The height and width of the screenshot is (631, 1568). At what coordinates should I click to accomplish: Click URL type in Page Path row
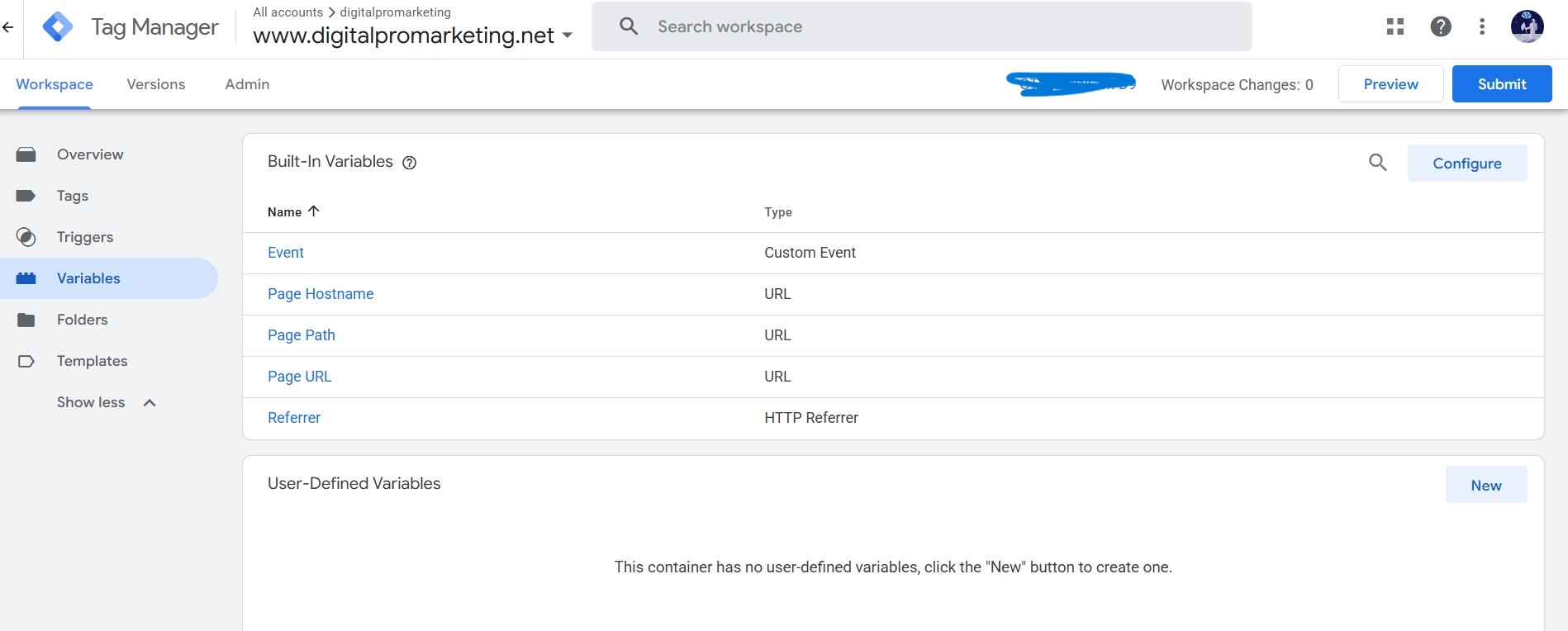tap(777, 335)
